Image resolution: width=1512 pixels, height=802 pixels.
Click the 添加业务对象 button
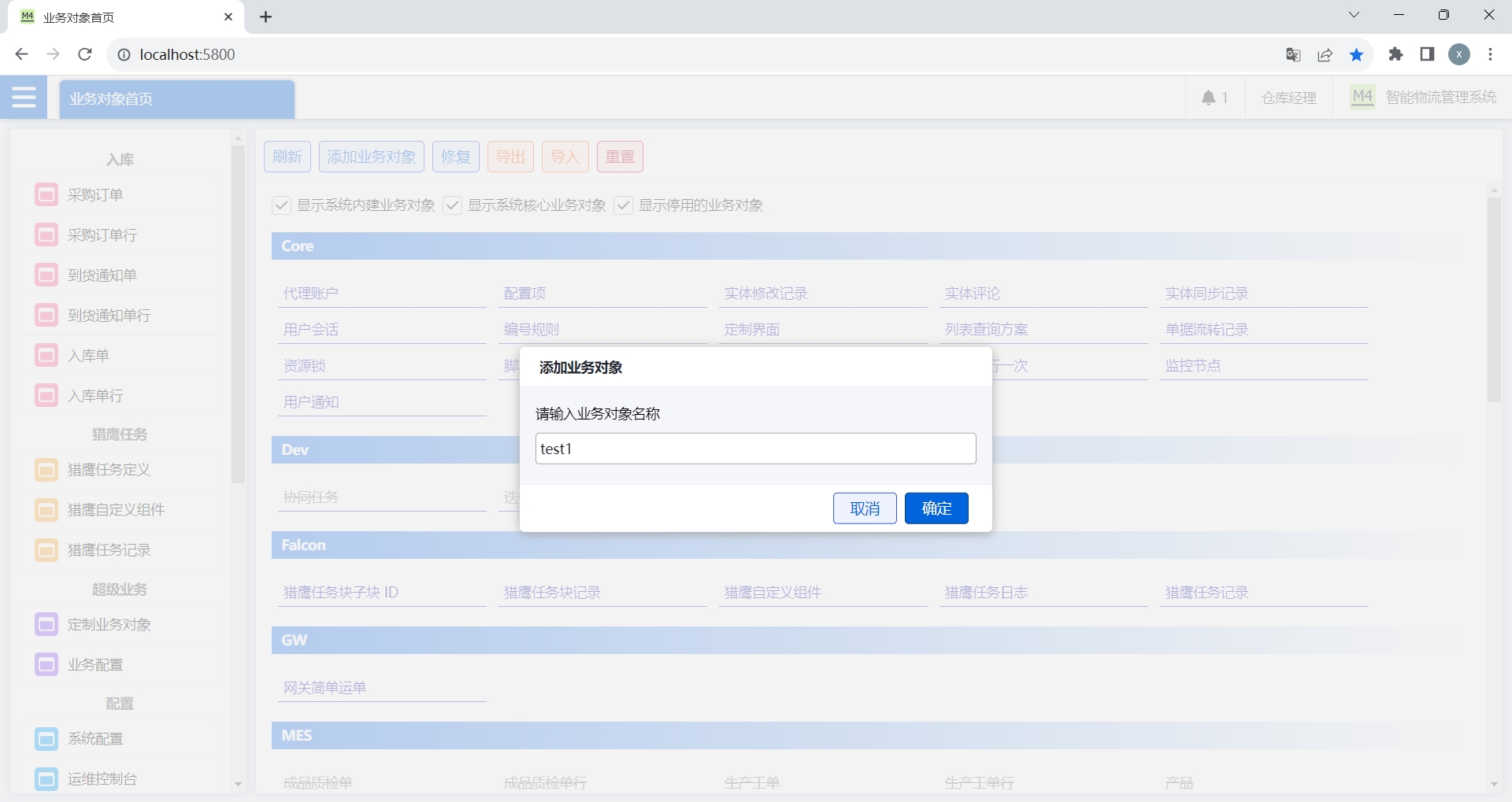(x=372, y=157)
